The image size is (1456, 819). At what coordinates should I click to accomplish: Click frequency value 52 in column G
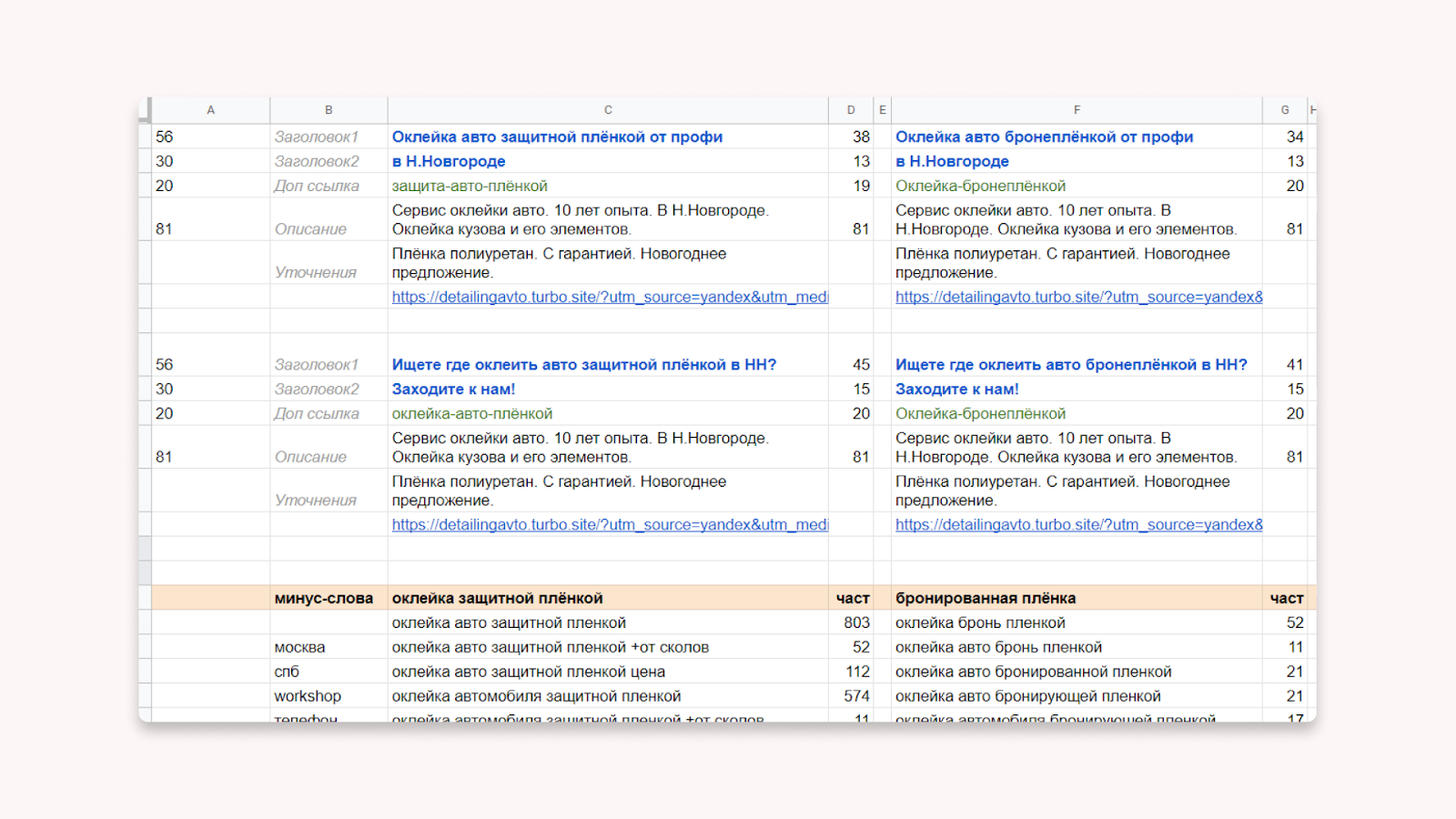pyautogui.click(x=1295, y=622)
